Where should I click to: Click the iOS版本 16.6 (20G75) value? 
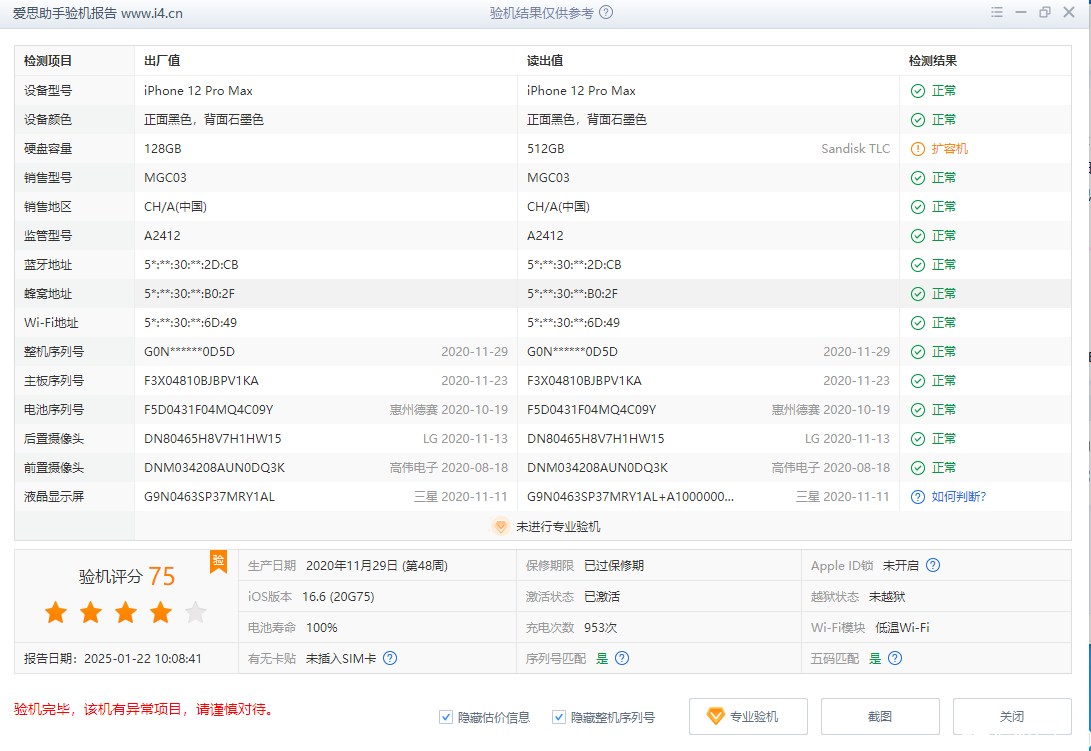(338, 596)
